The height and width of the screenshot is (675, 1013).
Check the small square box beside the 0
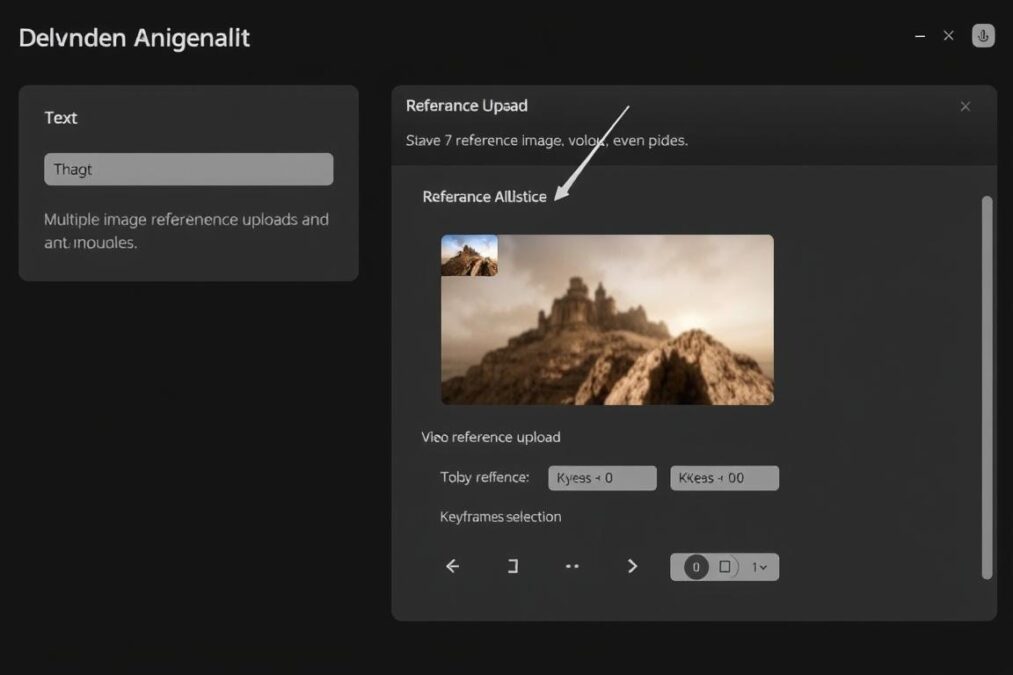click(725, 567)
